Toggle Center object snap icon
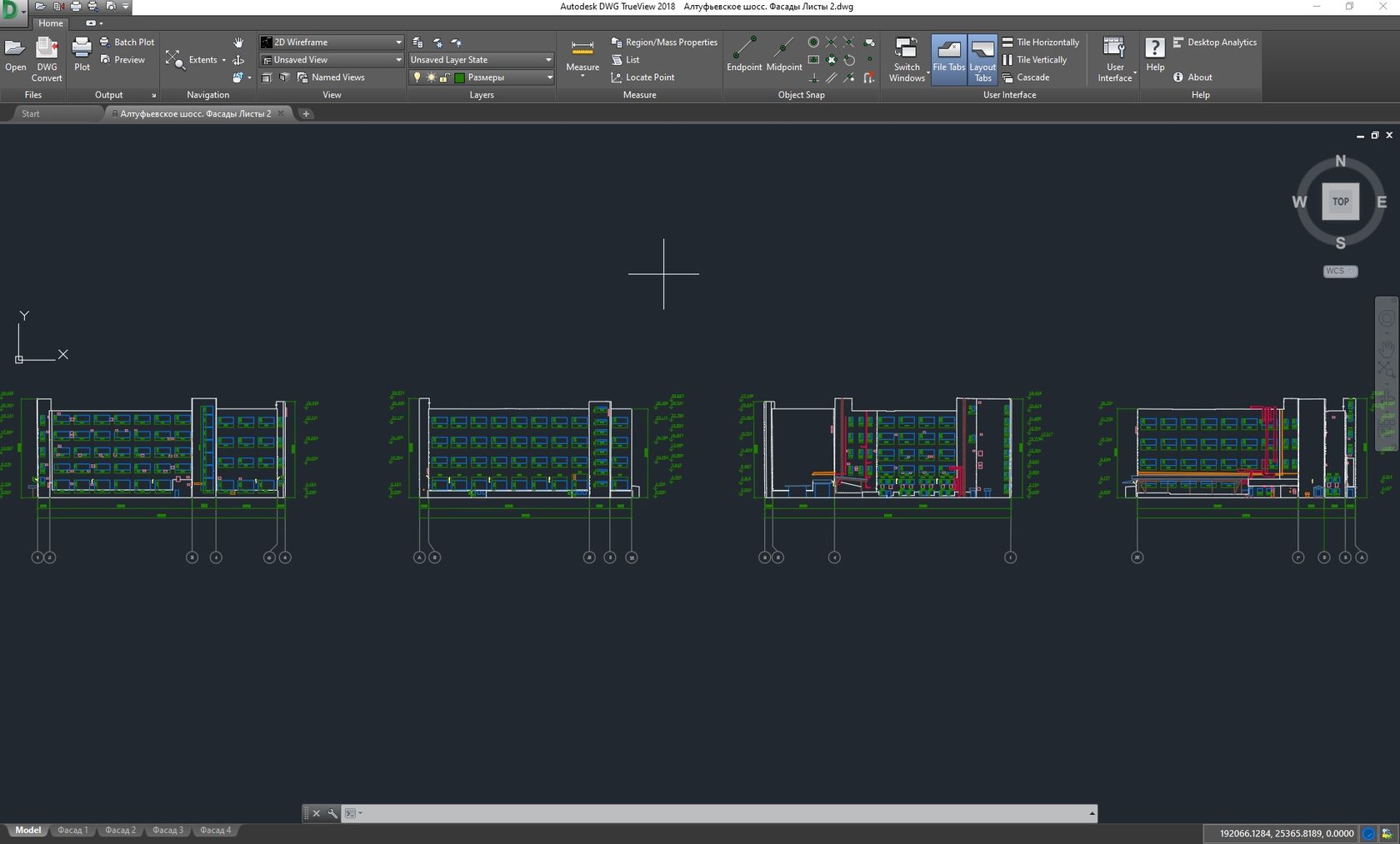The image size is (1400, 844). (x=813, y=42)
